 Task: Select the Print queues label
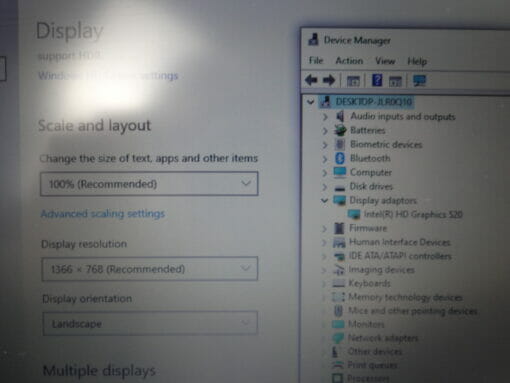tap(372, 365)
